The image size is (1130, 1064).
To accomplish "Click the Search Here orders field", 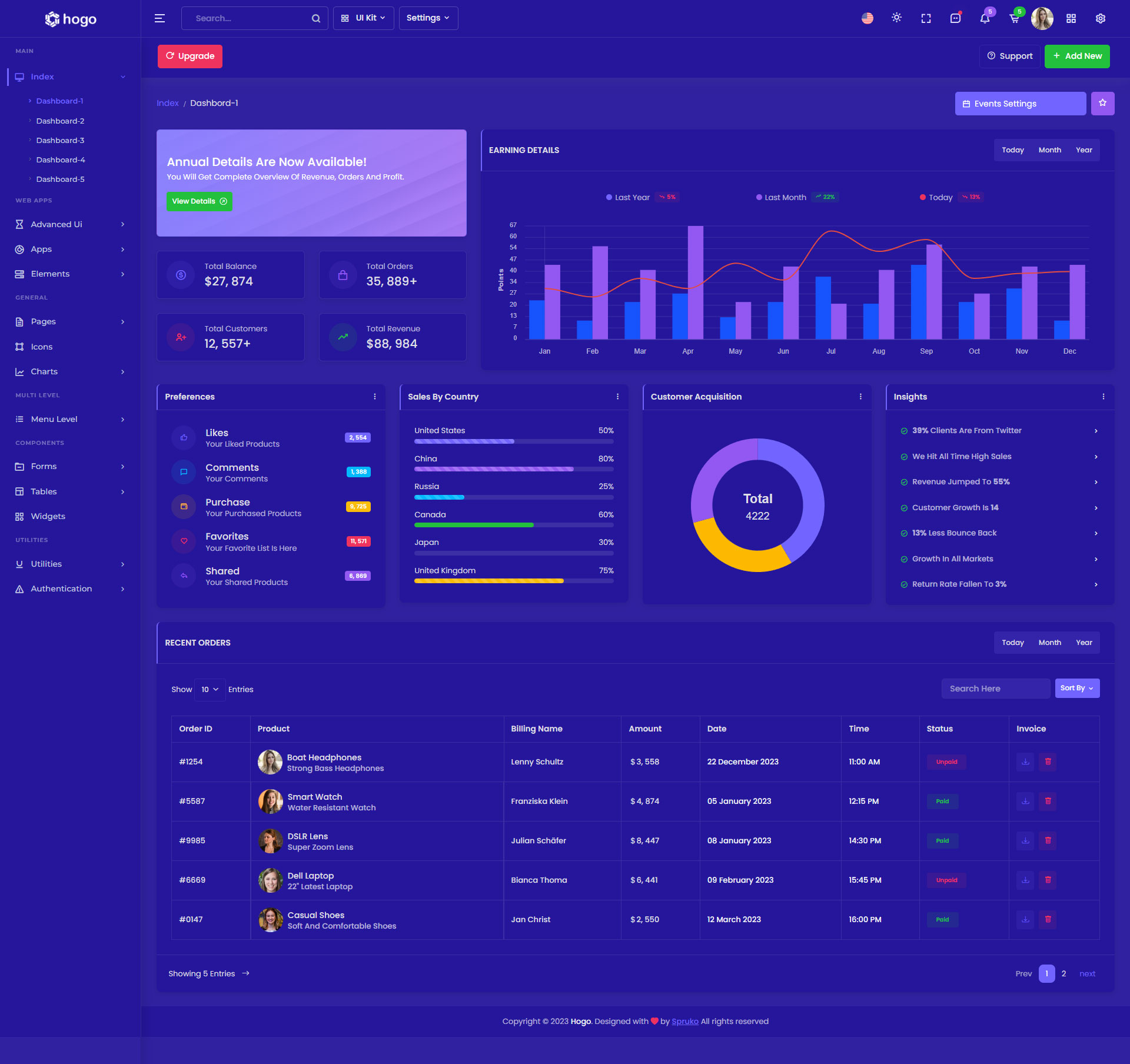I will point(995,689).
